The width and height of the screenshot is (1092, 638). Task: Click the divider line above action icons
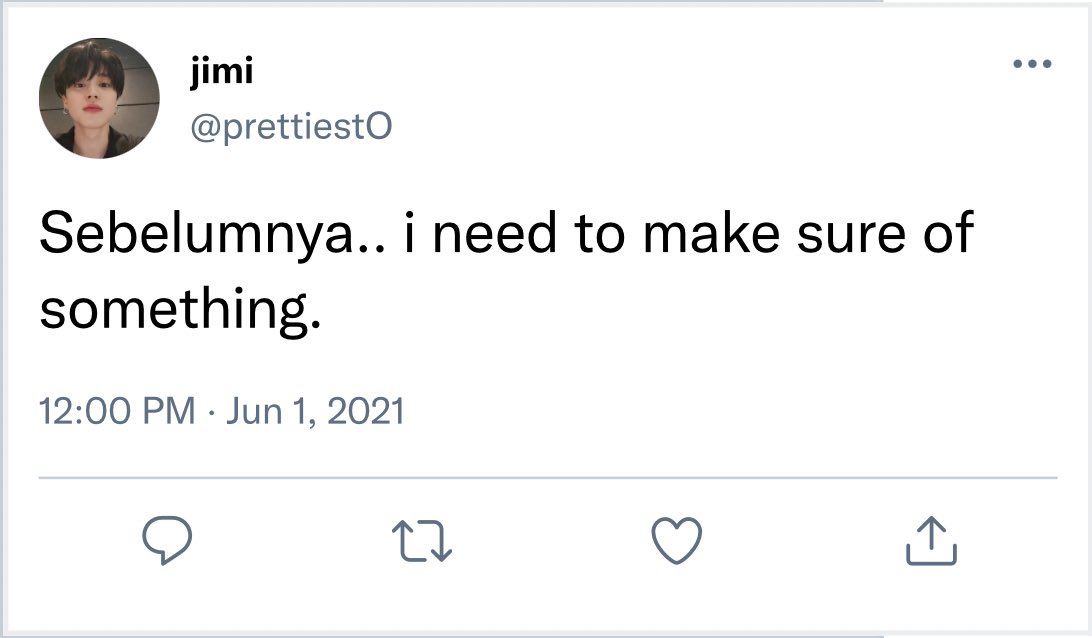[x=547, y=478]
